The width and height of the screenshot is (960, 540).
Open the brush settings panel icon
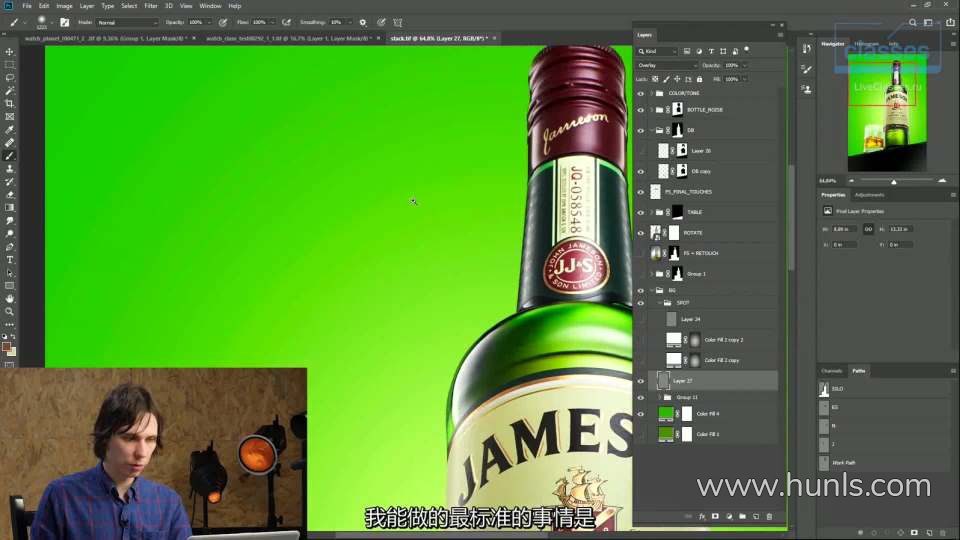pyautogui.click(x=64, y=22)
